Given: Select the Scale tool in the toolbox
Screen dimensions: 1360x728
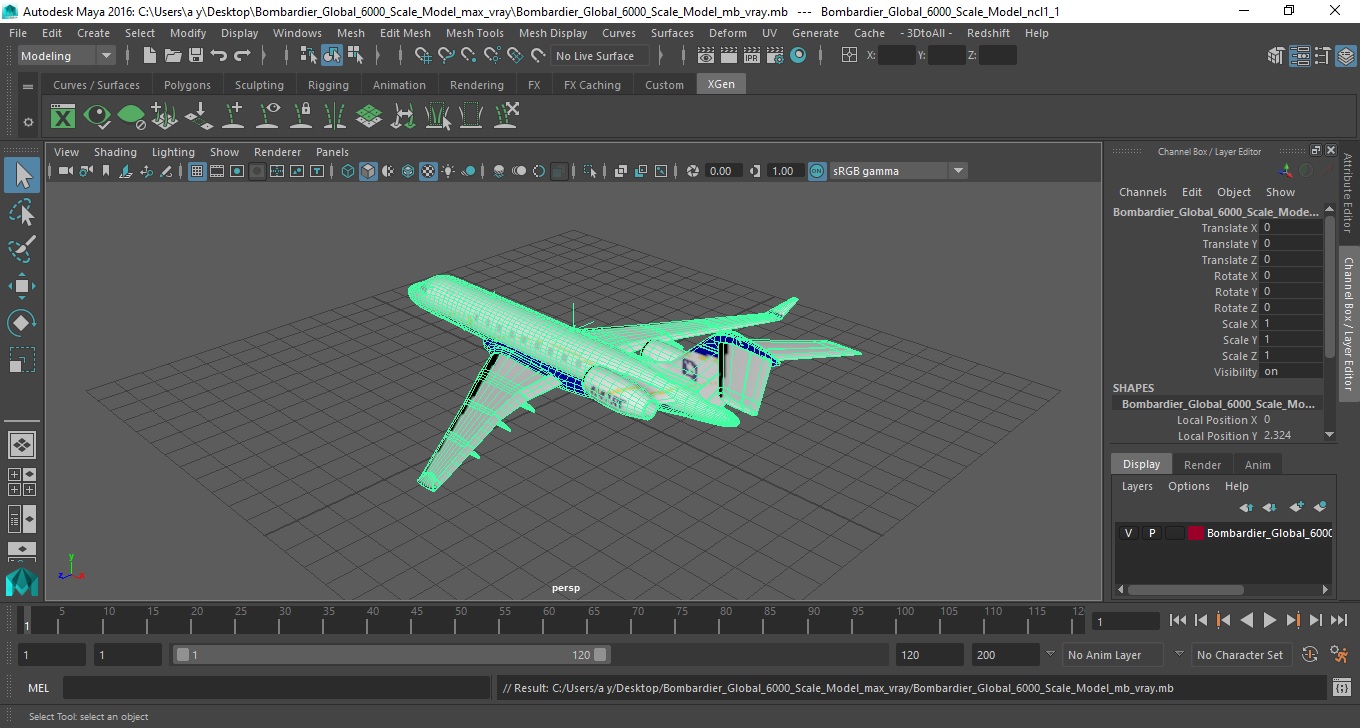Looking at the screenshot, I should (x=22, y=360).
